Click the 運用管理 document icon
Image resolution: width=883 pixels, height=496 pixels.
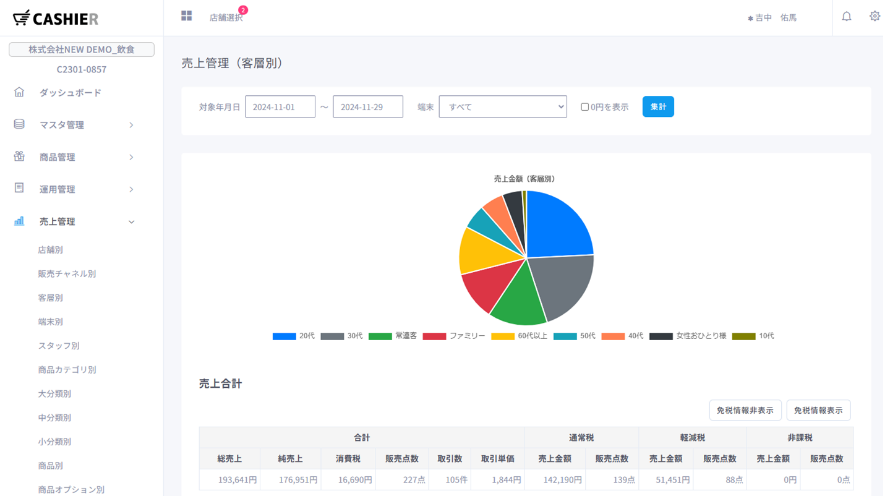coord(19,188)
